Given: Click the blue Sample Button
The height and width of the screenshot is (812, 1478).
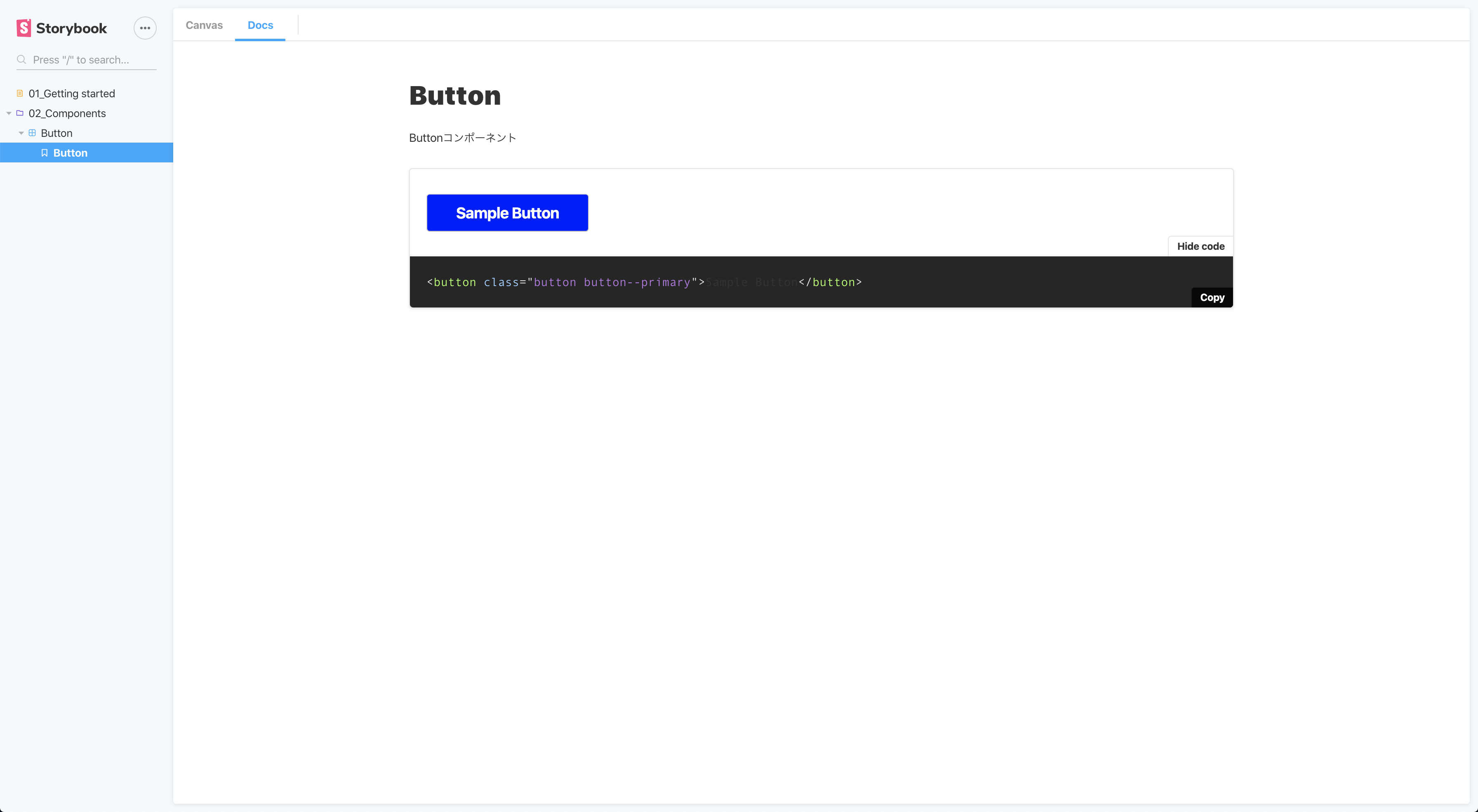Looking at the screenshot, I should [x=507, y=213].
